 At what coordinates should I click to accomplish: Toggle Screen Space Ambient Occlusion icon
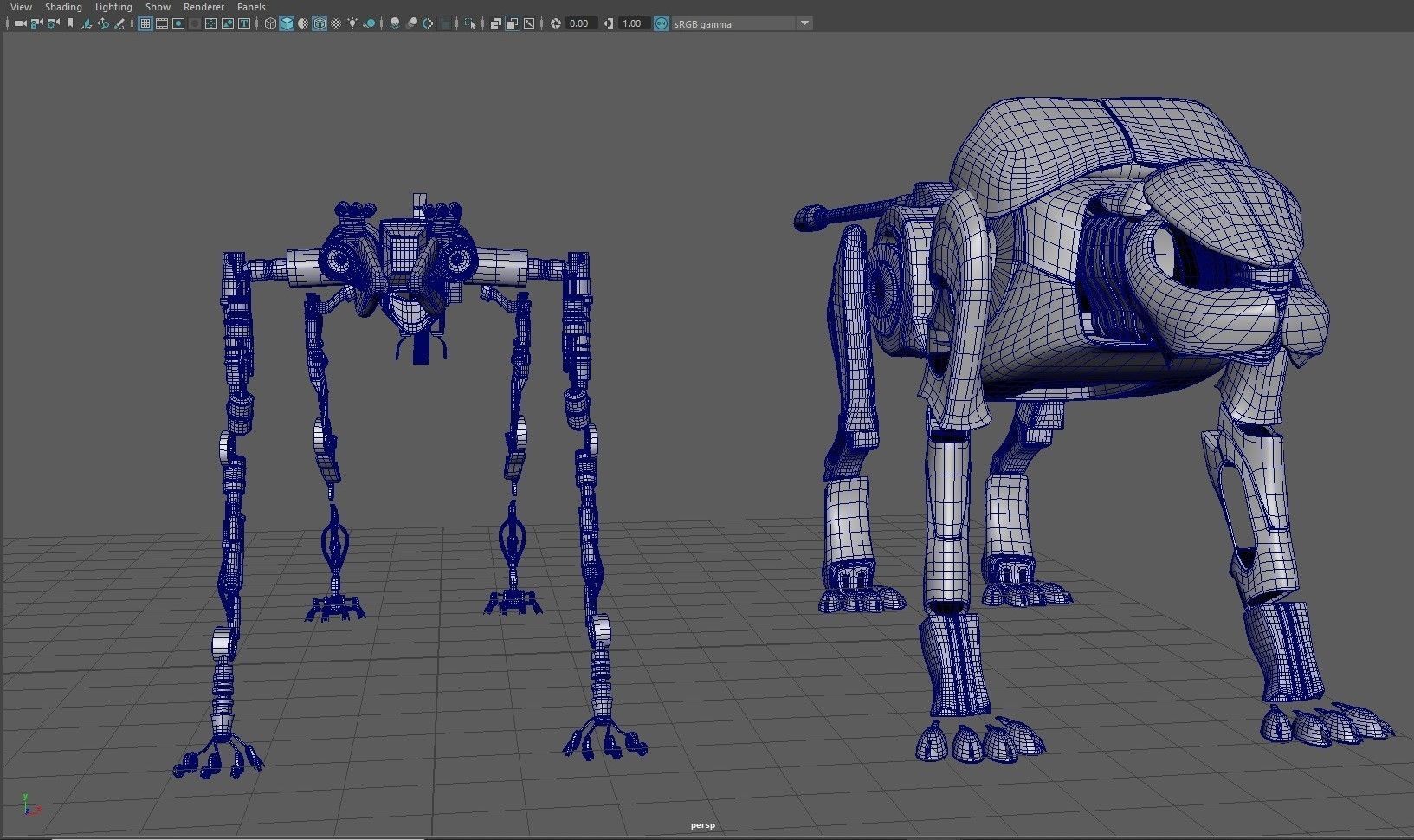tap(395, 23)
